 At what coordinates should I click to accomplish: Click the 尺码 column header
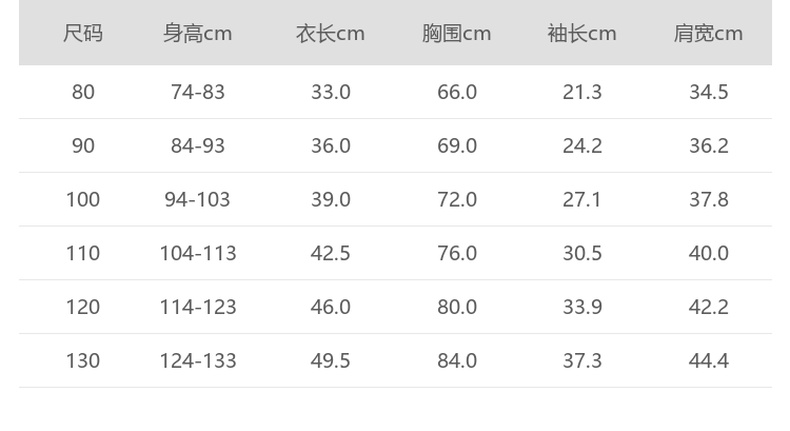[83, 34]
